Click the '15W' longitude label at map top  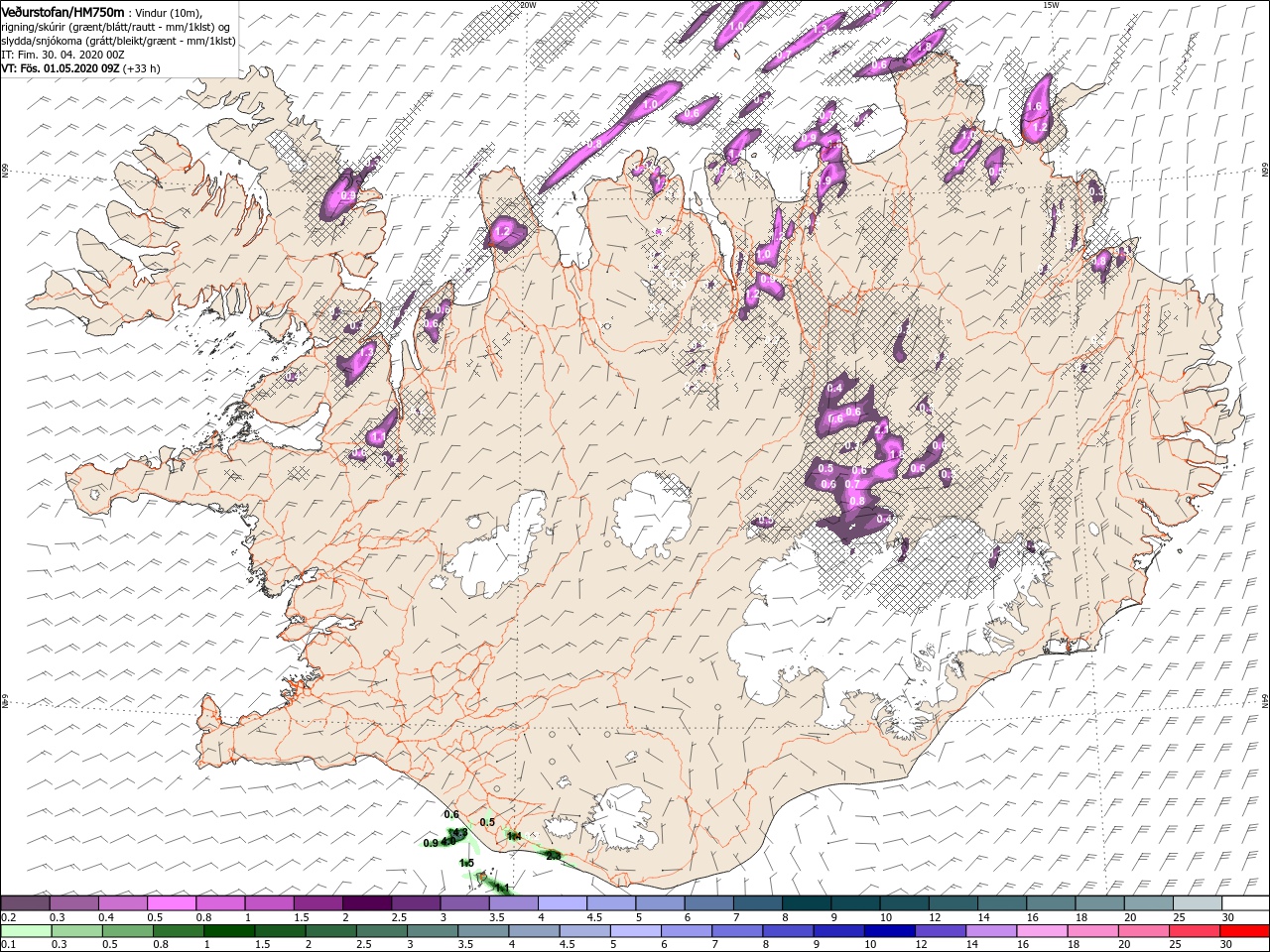(1051, 5)
